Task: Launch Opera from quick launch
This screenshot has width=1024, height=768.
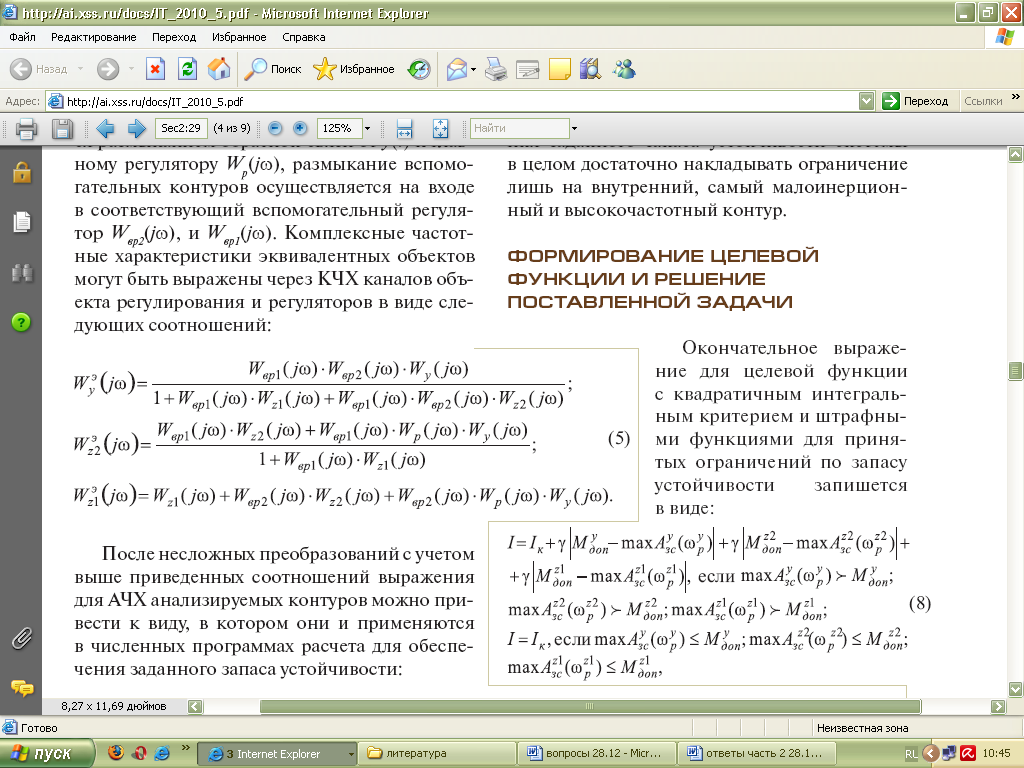Action: pyautogui.click(x=138, y=753)
